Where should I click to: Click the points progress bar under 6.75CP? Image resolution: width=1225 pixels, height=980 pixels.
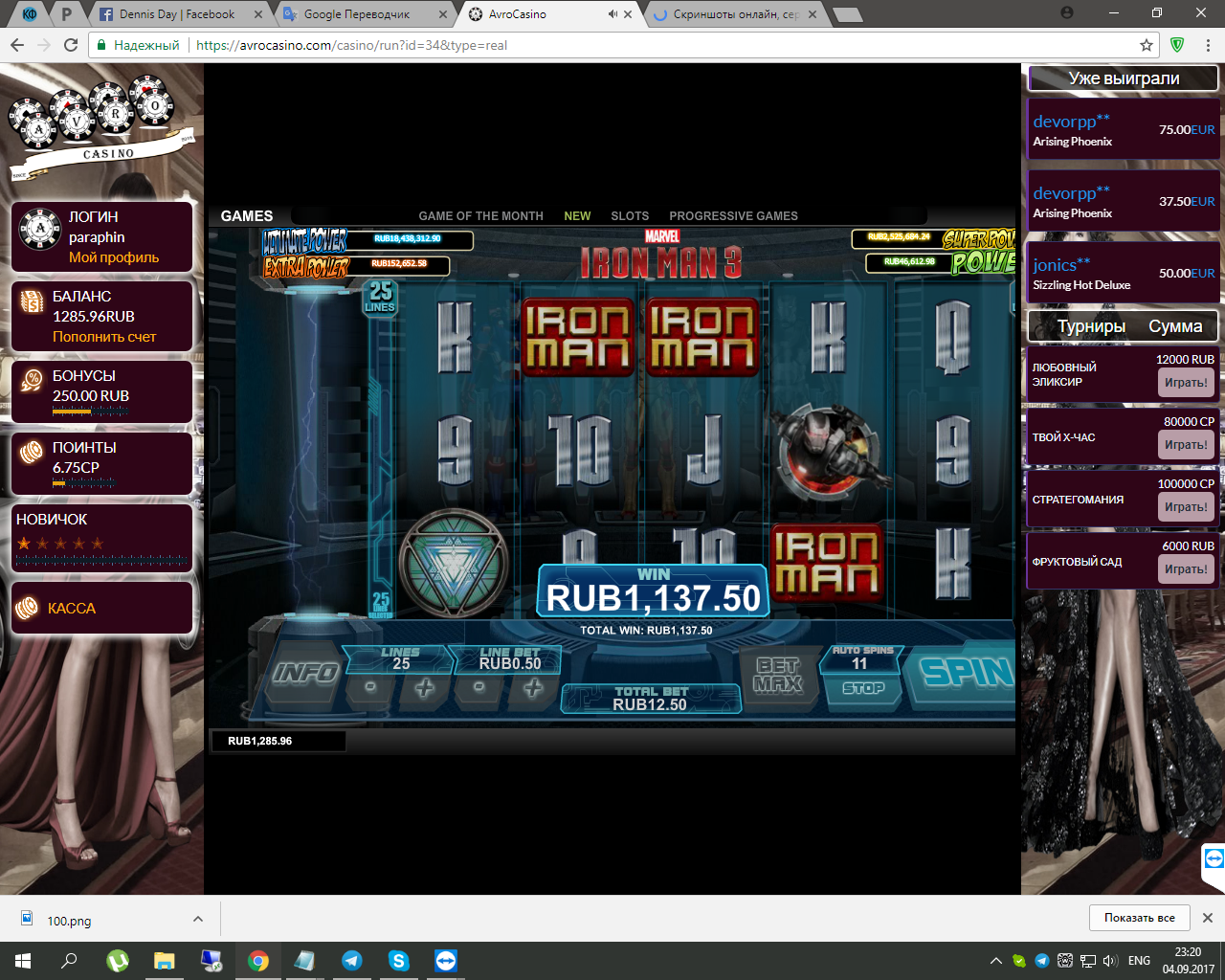83,483
